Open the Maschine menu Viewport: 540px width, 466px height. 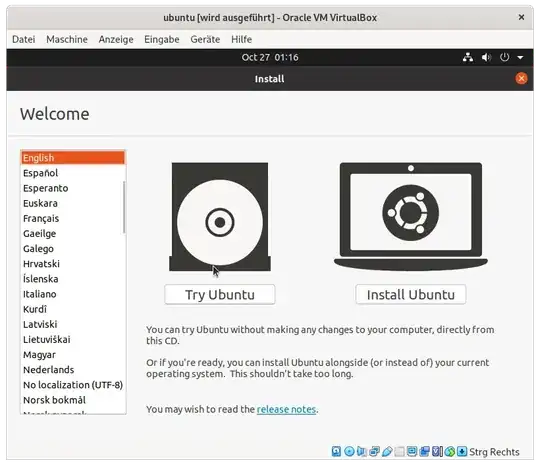(67, 39)
